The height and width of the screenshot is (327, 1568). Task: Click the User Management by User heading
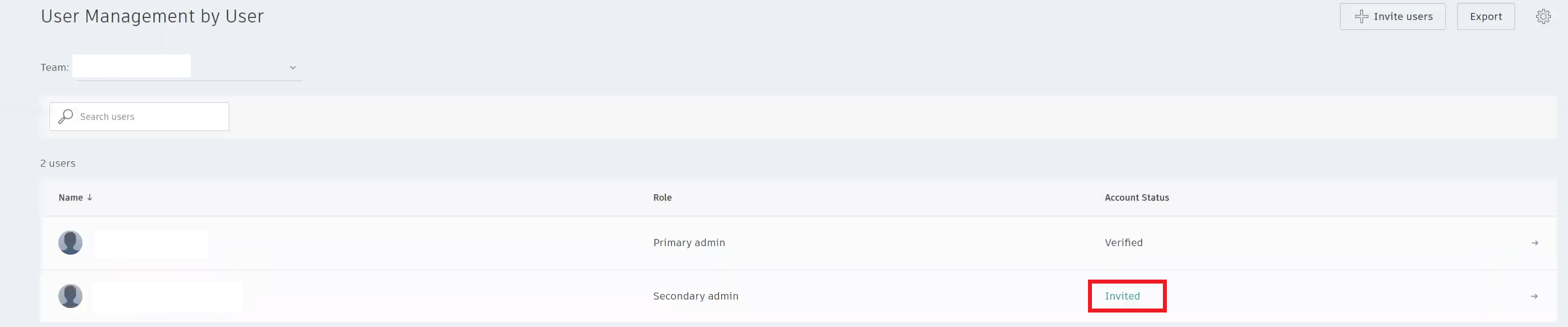click(x=152, y=16)
